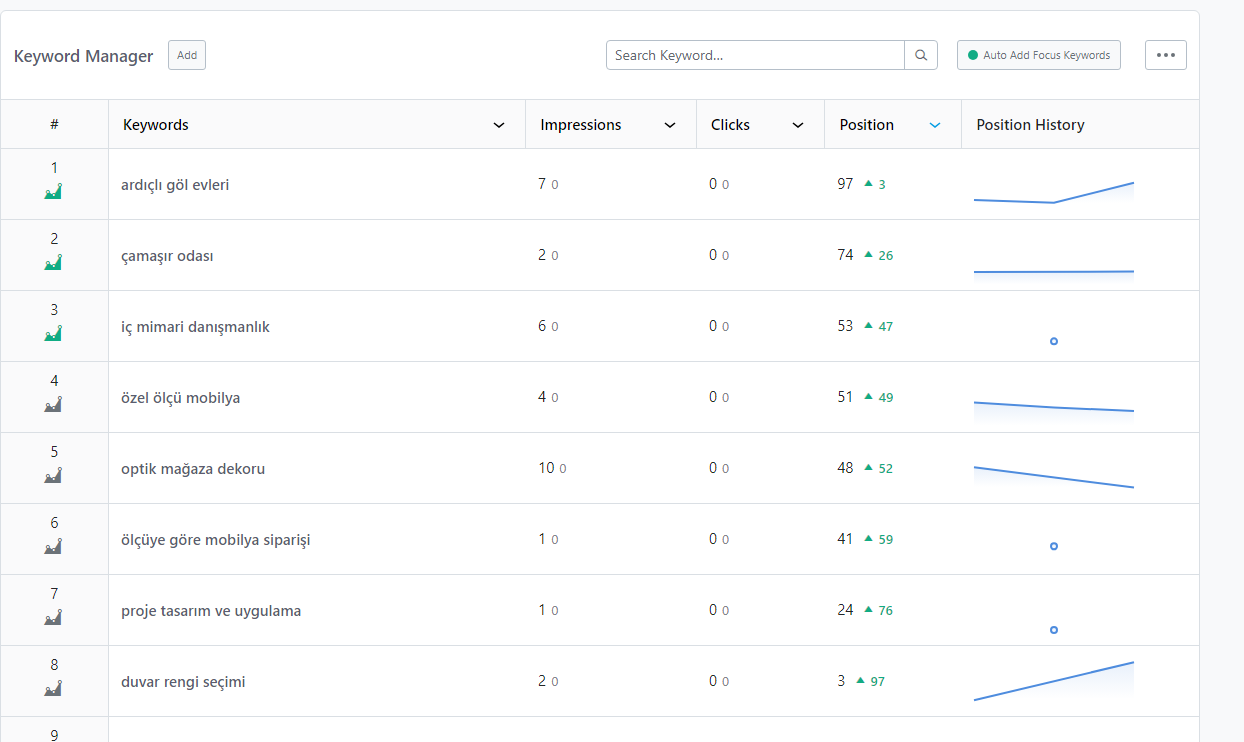Click position history chart for özel ölçü mobilya

pyautogui.click(x=1054, y=408)
